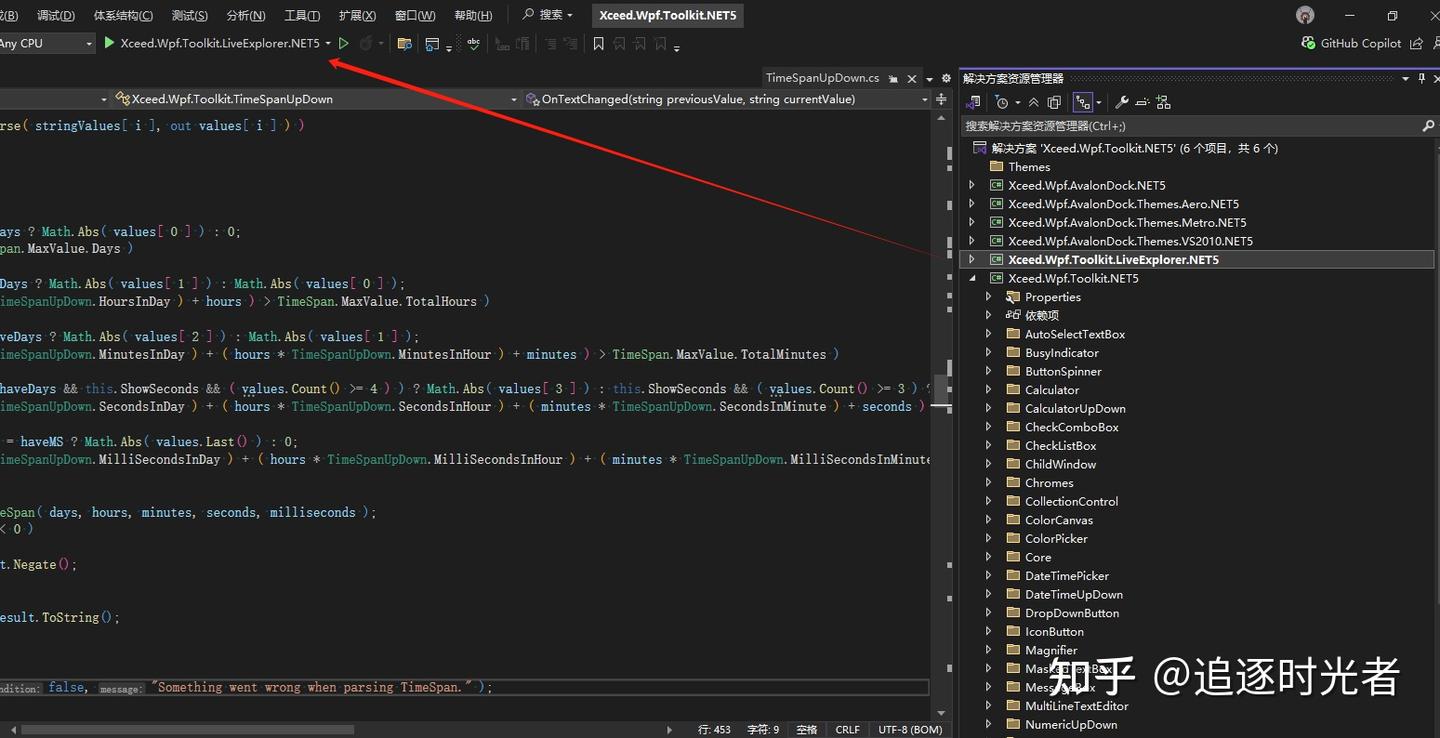Screen dimensions: 1440x738
Task: Click the editor horizontal scrollbar thumb
Action: tap(187, 730)
